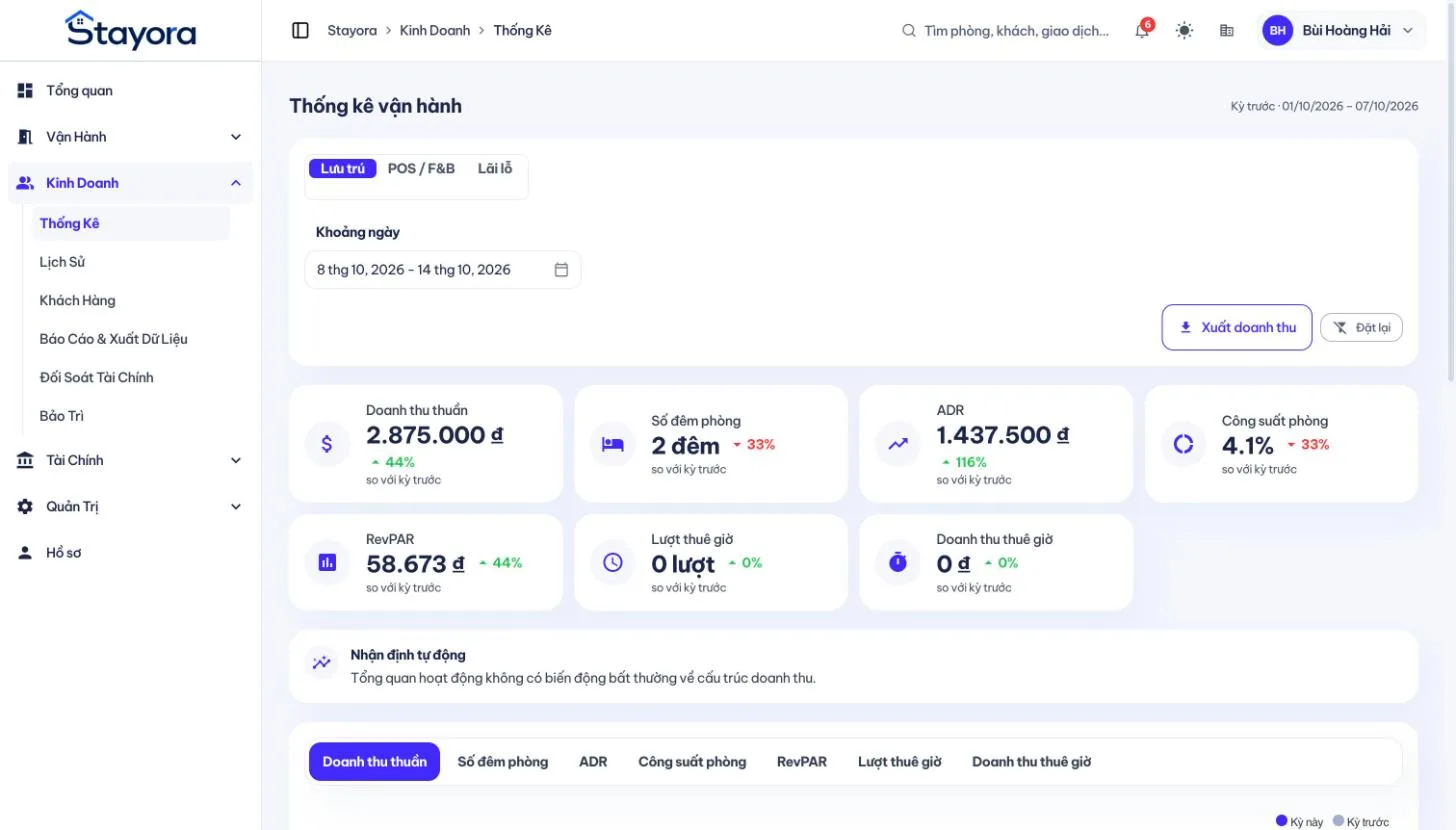
Task: Click the Stayora logo
Action: point(130,30)
